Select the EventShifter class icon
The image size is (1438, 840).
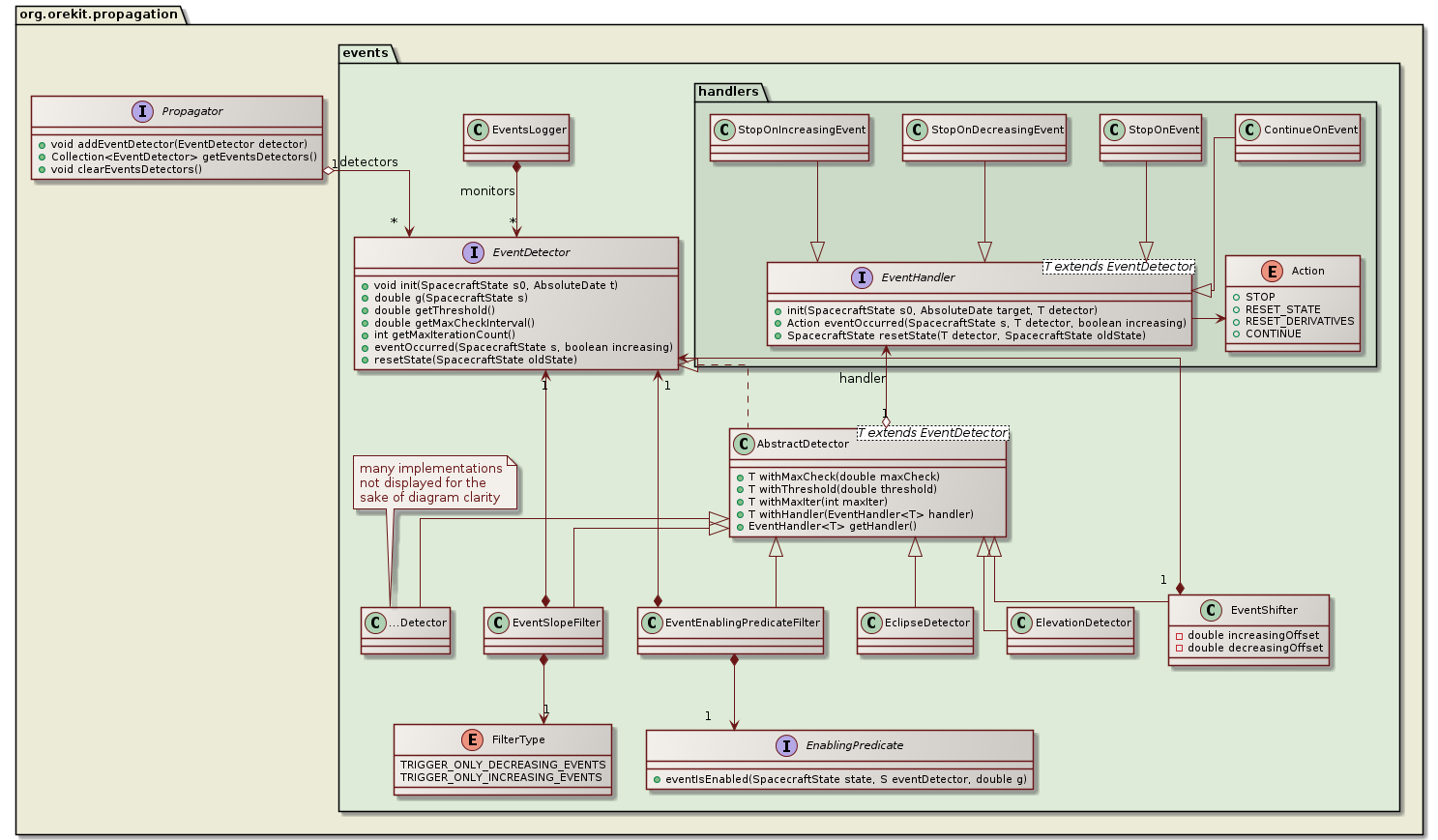coord(1211,610)
